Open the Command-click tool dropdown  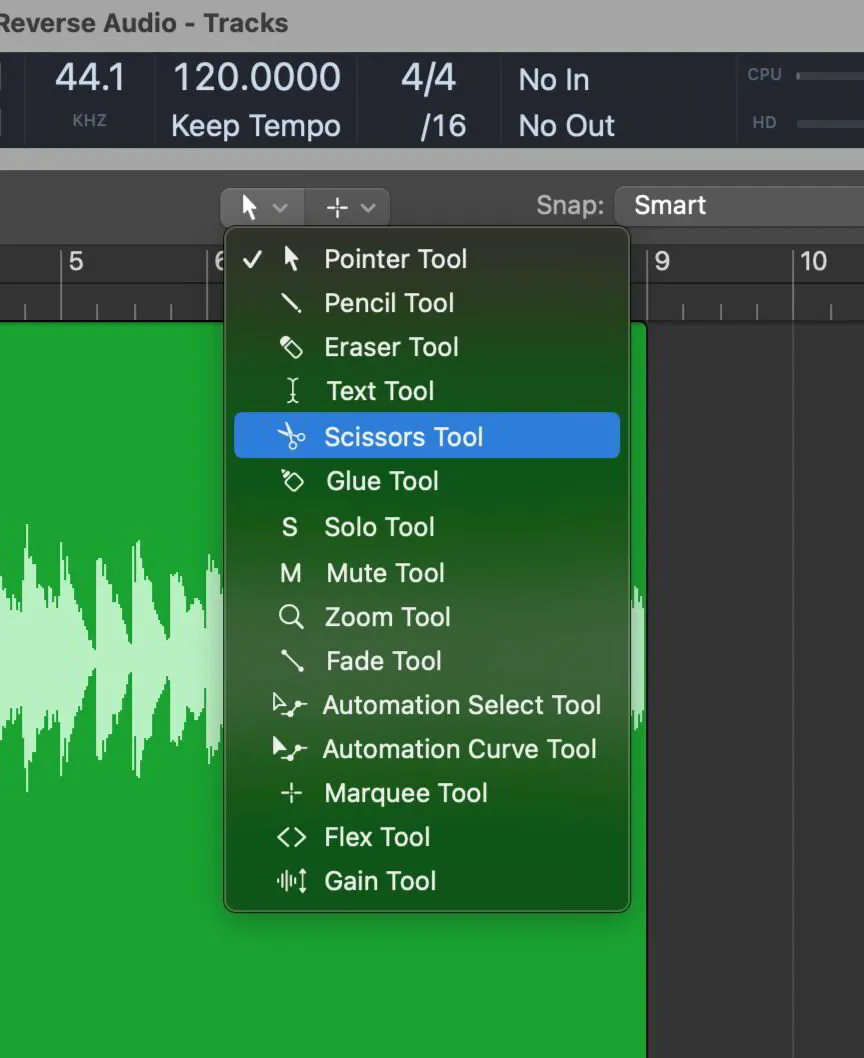[x=348, y=207]
